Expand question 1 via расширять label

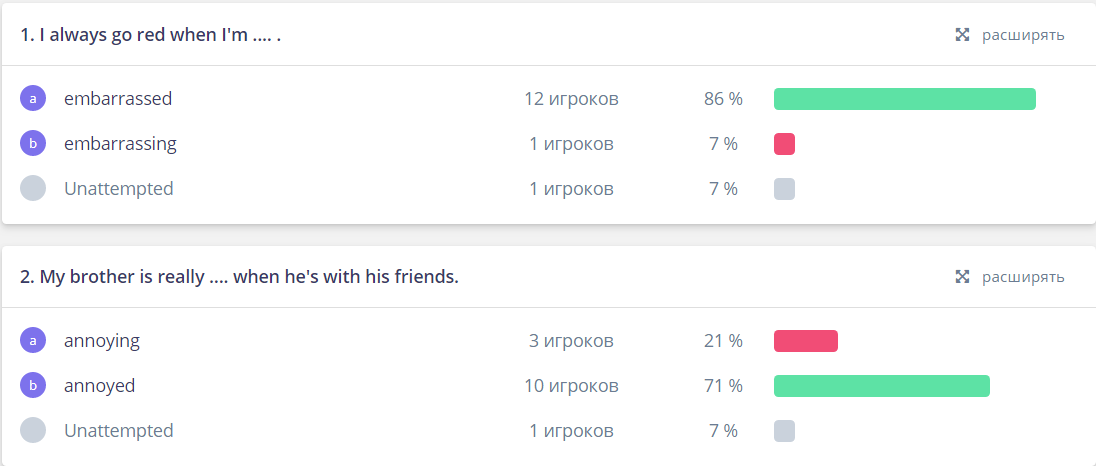pos(1023,35)
